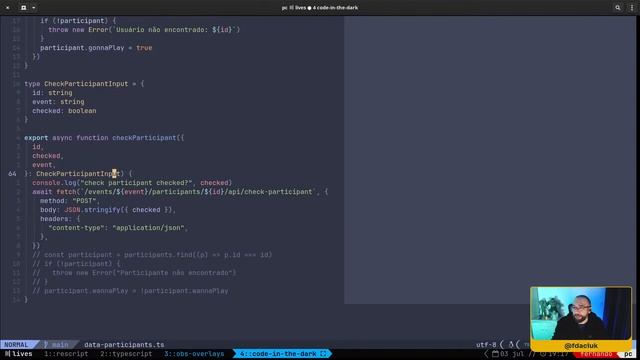The image size is (640, 360).
Task: Click the console.log call line
Action: click(x=132, y=183)
